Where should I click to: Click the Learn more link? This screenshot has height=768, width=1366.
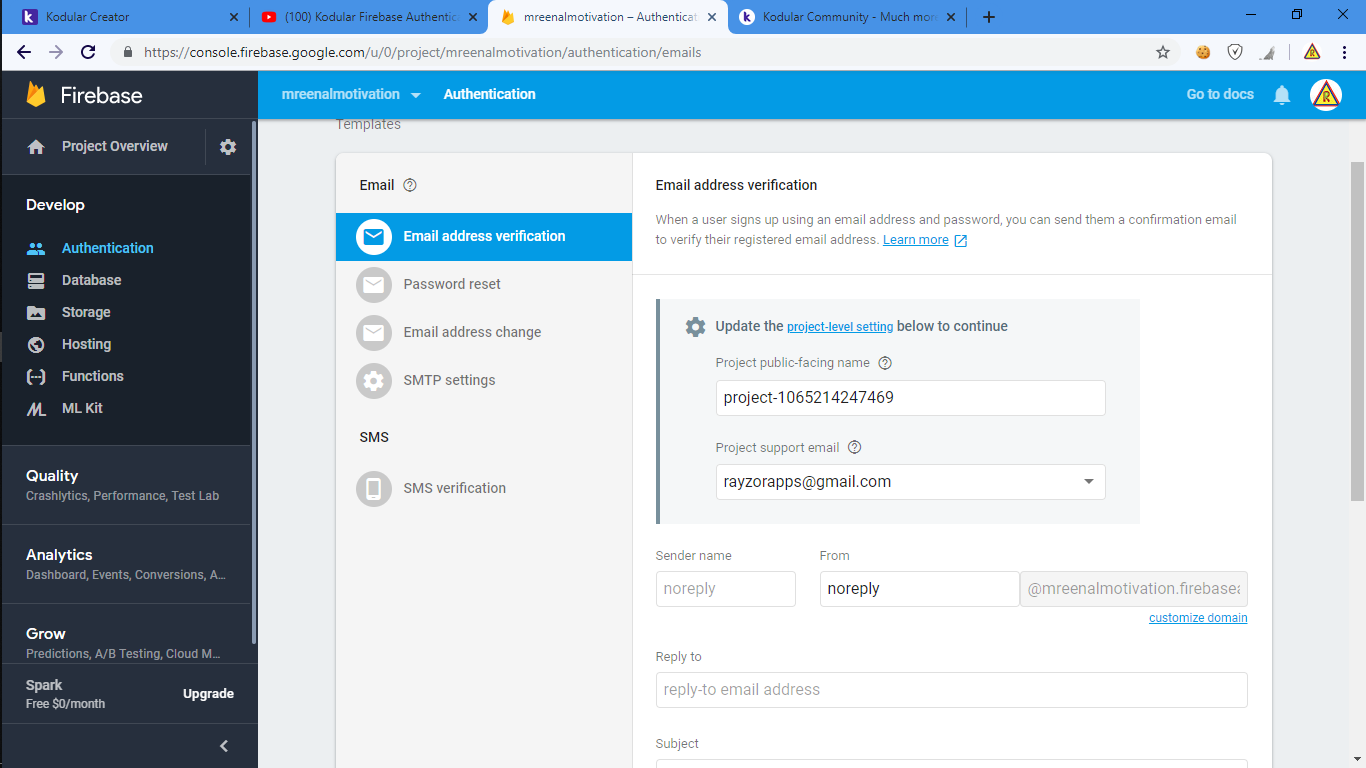tap(916, 240)
